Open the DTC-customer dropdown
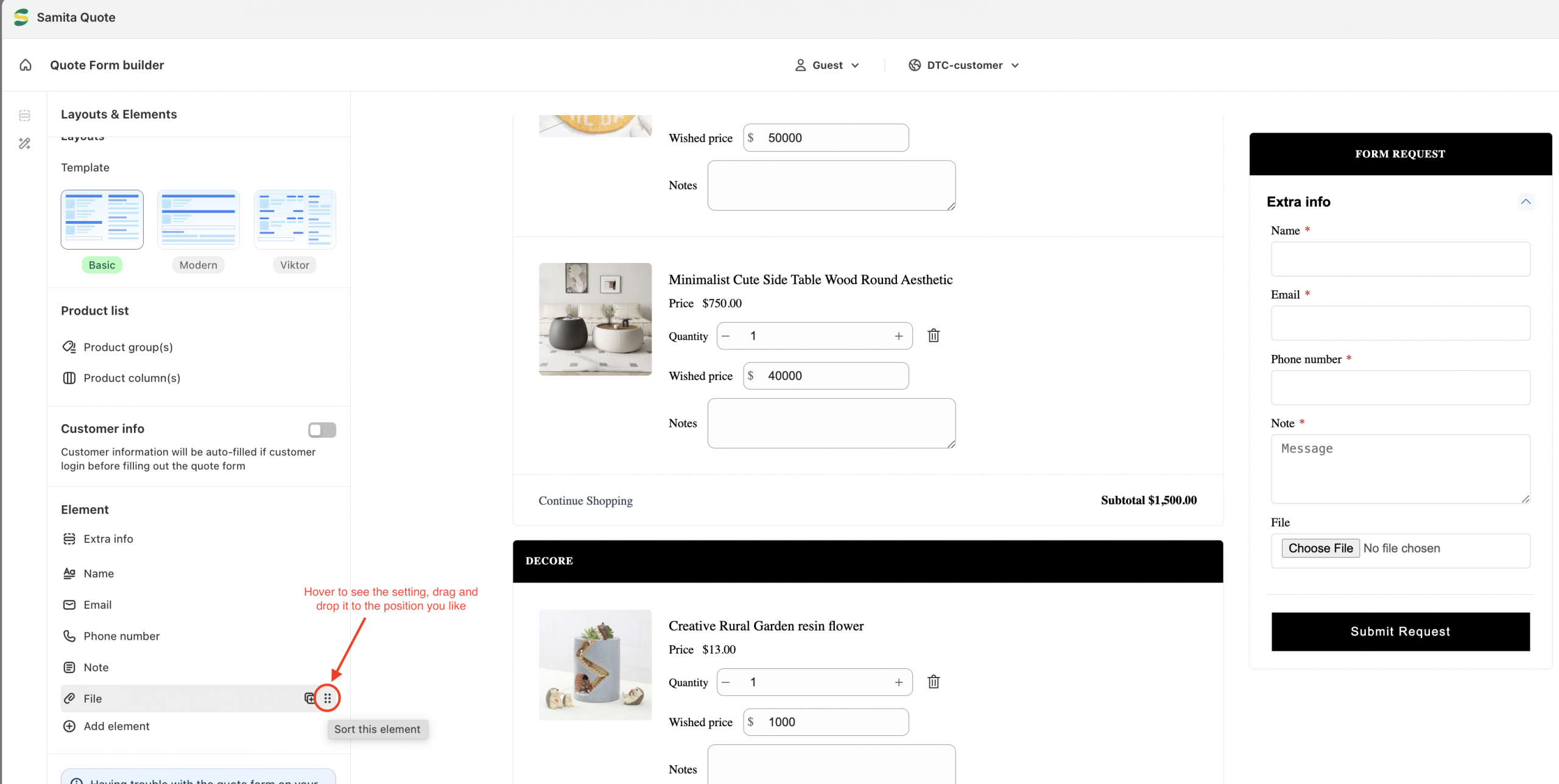This screenshot has width=1559, height=784. coord(963,65)
